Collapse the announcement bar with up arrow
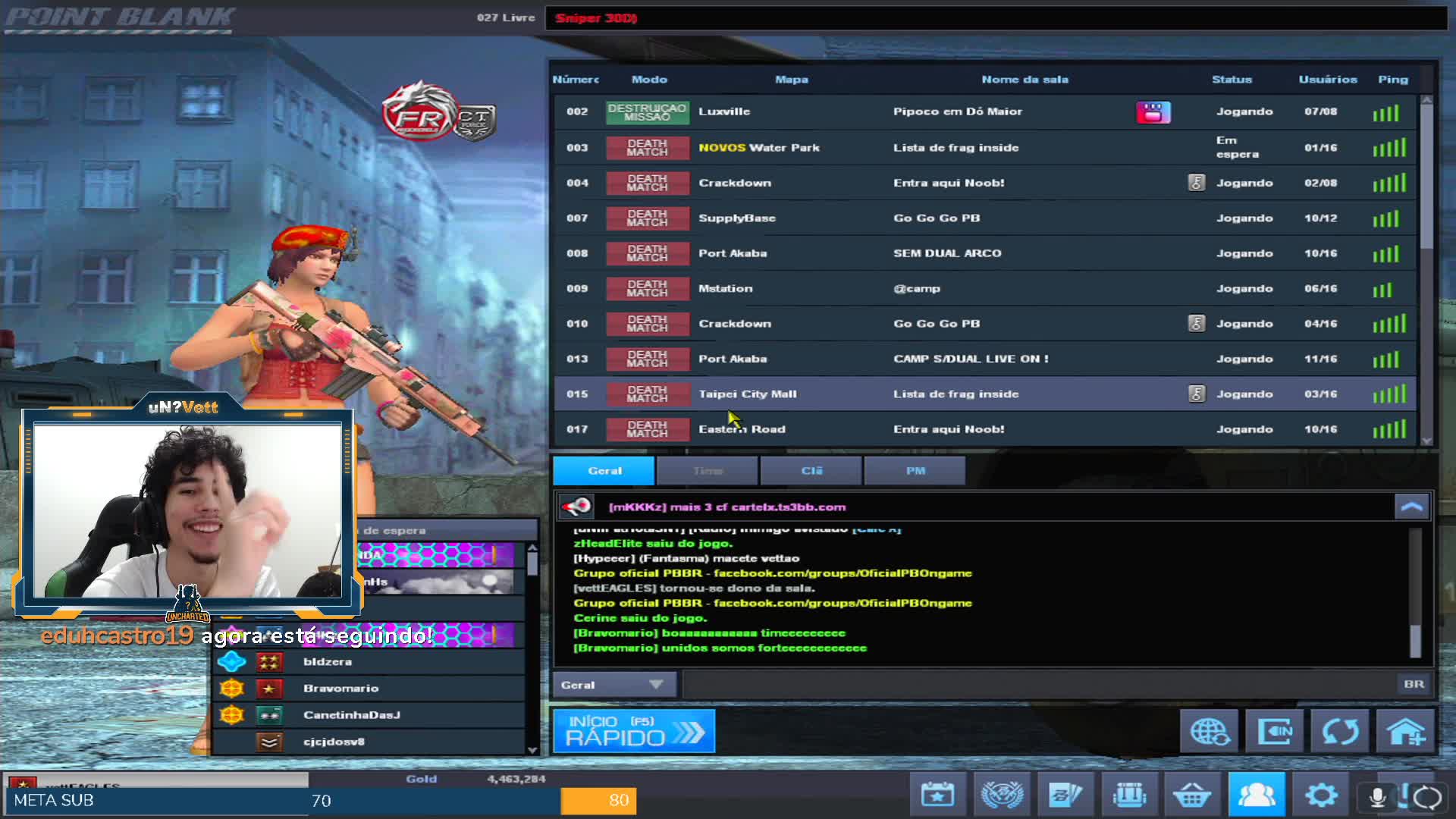This screenshot has height=819, width=1456. click(1412, 507)
